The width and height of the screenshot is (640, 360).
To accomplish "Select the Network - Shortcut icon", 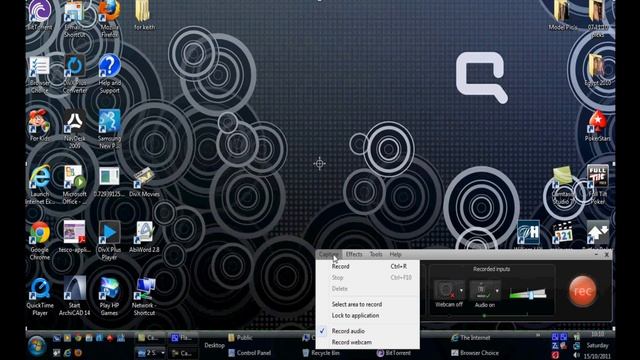I will click(144, 296).
